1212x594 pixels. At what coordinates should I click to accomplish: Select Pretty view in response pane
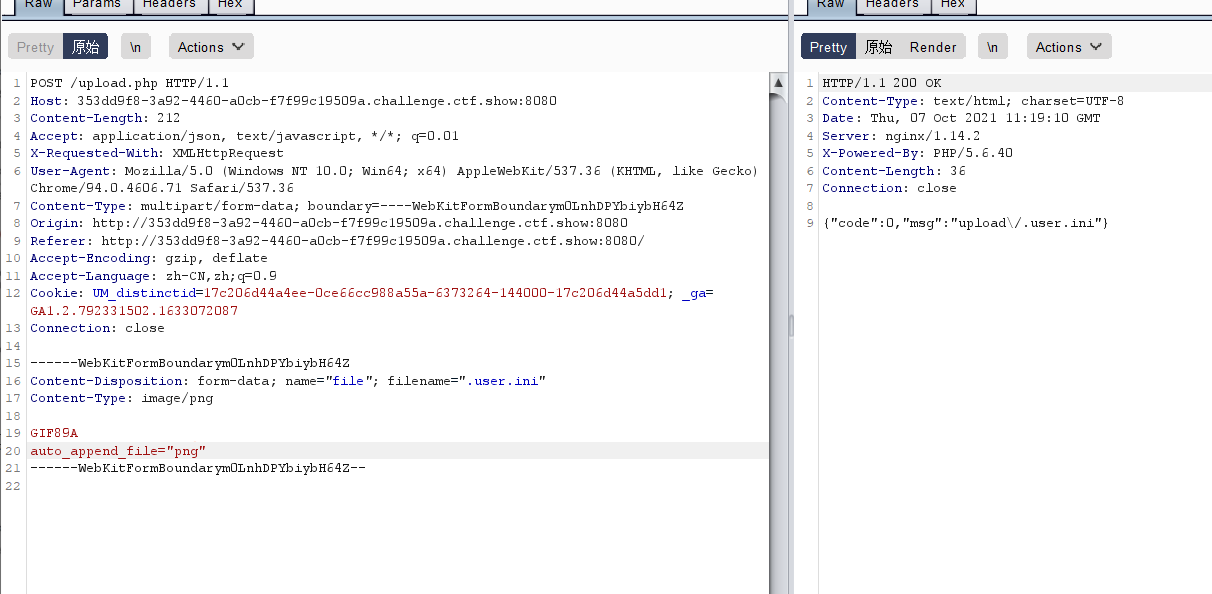pos(828,47)
